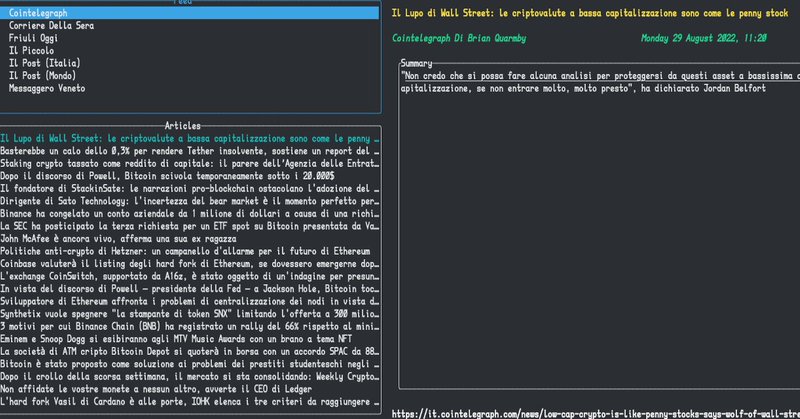This screenshot has width=800, height=419.
Task: Select the 'Sviluppatore di Ethereum affronta' article
Action: coord(190,301)
